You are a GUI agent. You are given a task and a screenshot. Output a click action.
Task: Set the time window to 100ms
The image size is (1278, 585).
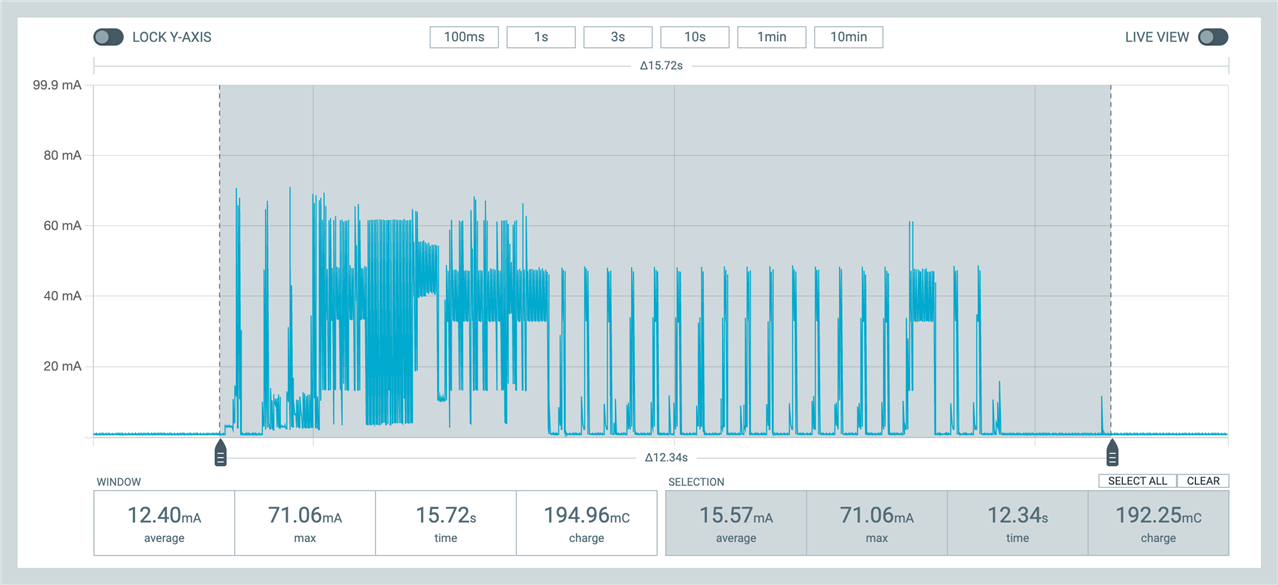463,36
